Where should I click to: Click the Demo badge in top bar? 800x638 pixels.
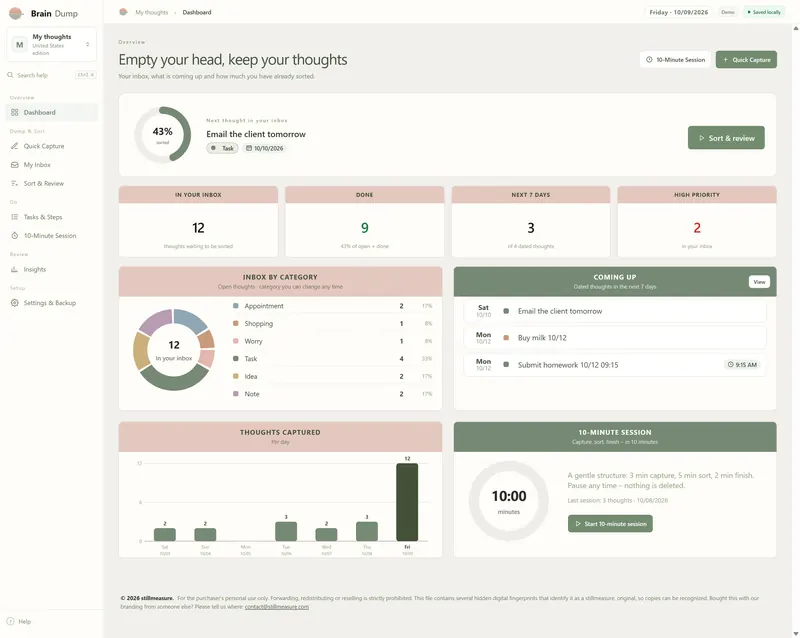pyautogui.click(x=728, y=12)
